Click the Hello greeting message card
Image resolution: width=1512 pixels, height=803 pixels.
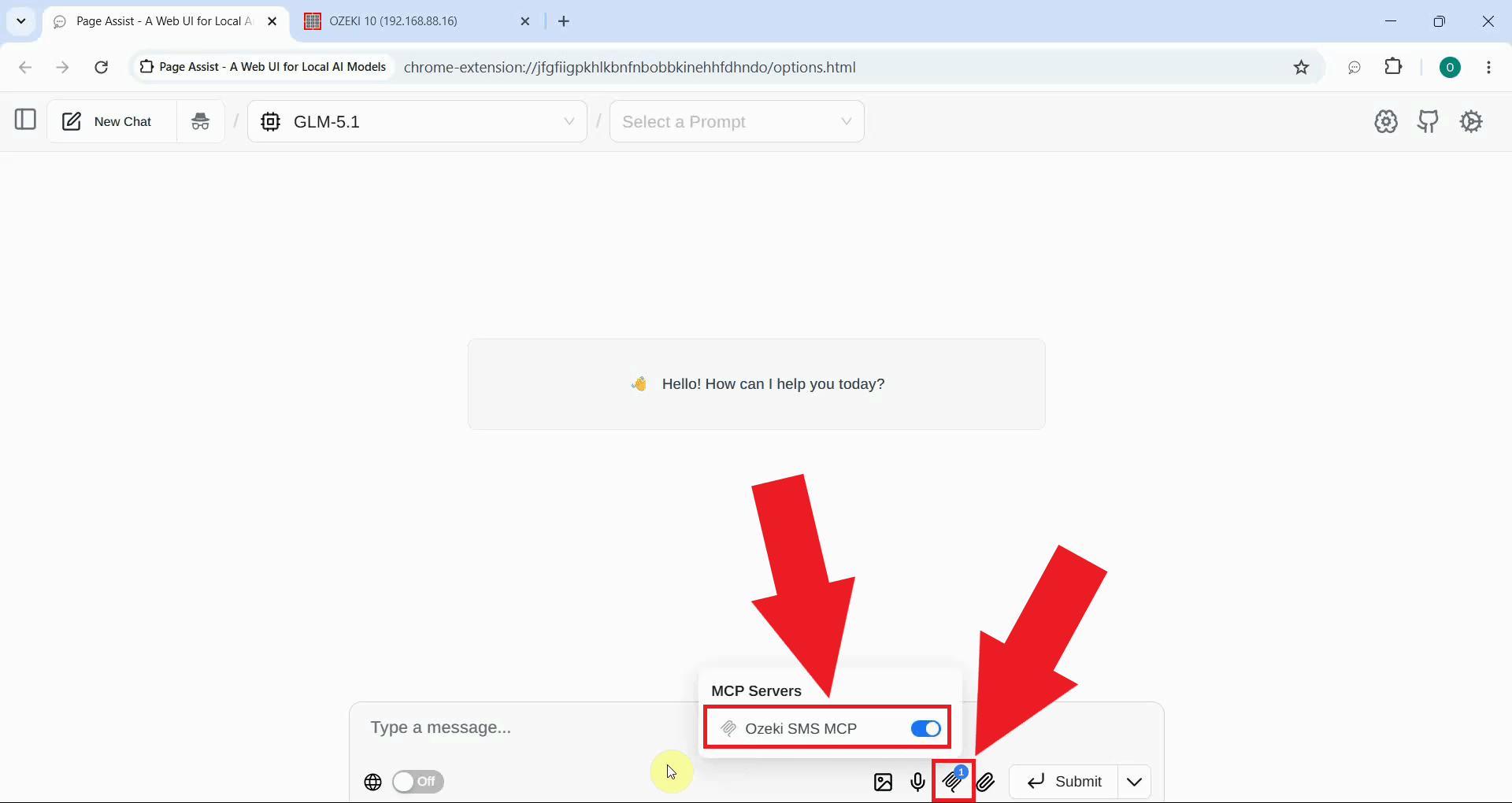coord(756,384)
